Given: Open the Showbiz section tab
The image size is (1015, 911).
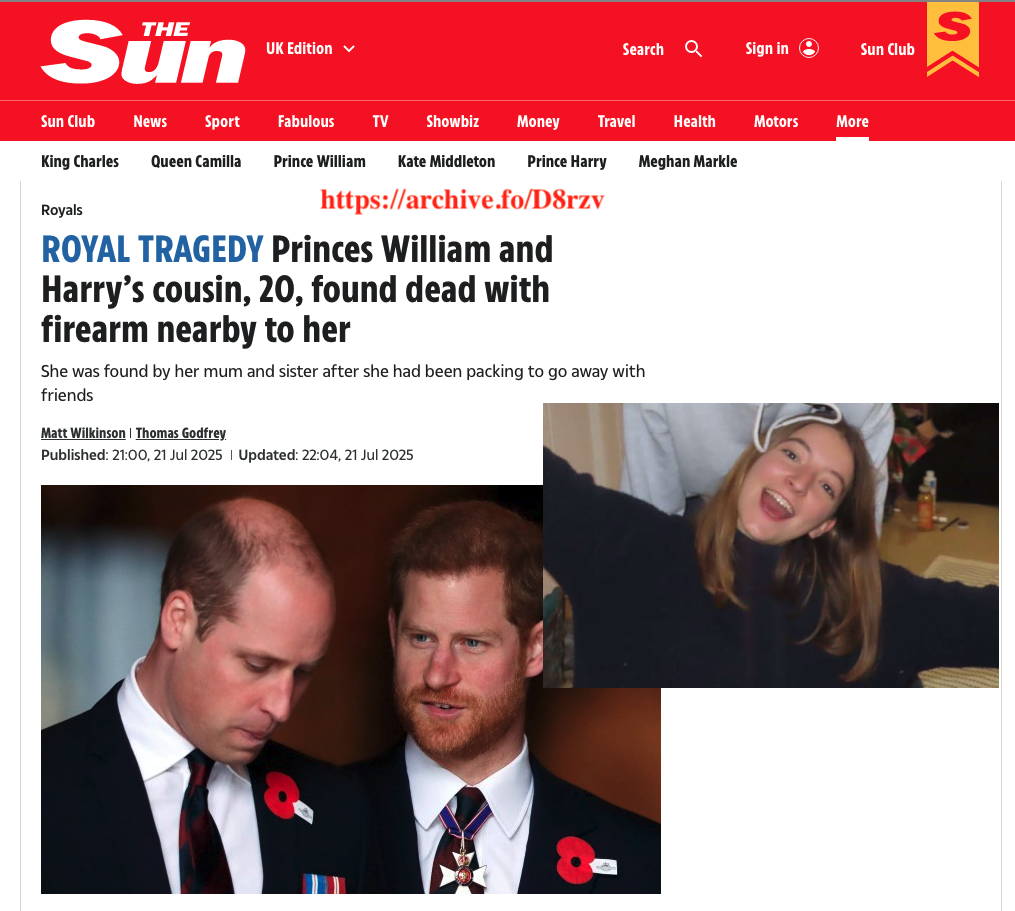Looking at the screenshot, I should pos(452,122).
